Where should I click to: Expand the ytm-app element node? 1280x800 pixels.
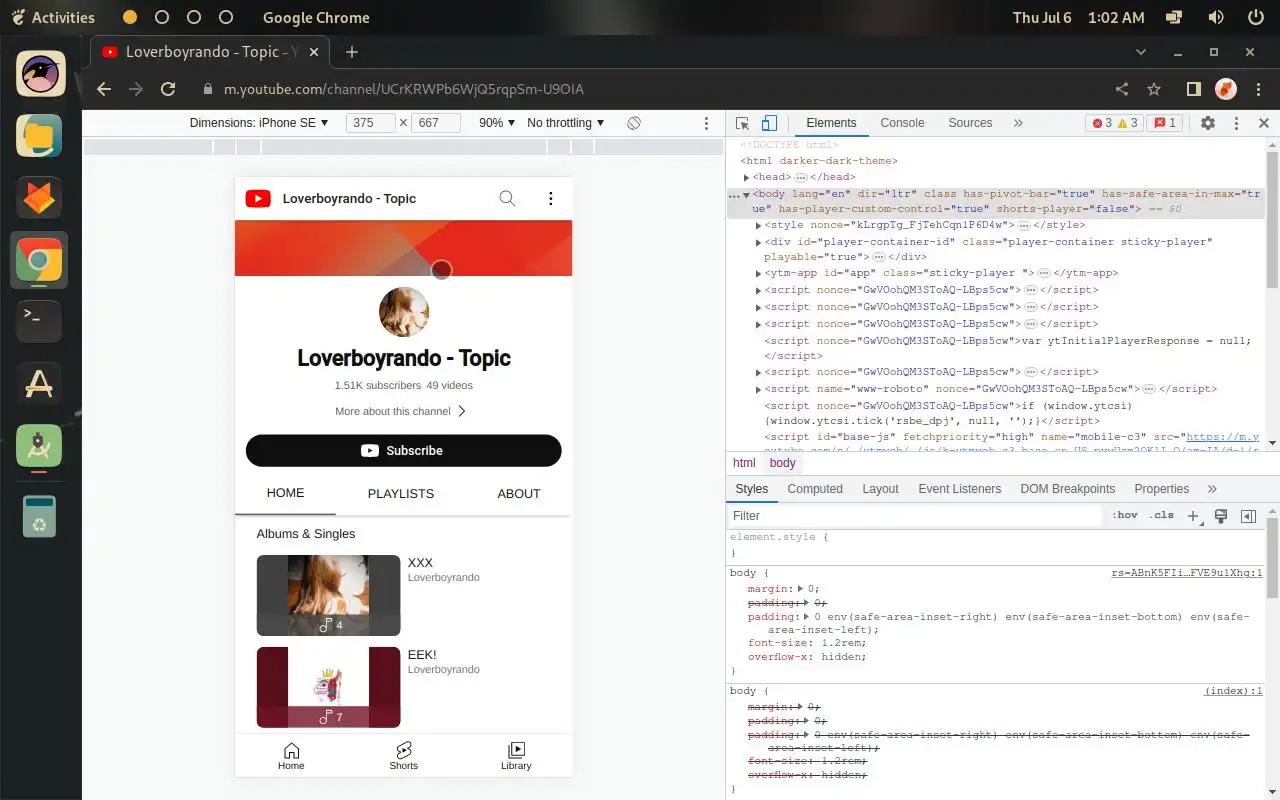coord(758,273)
